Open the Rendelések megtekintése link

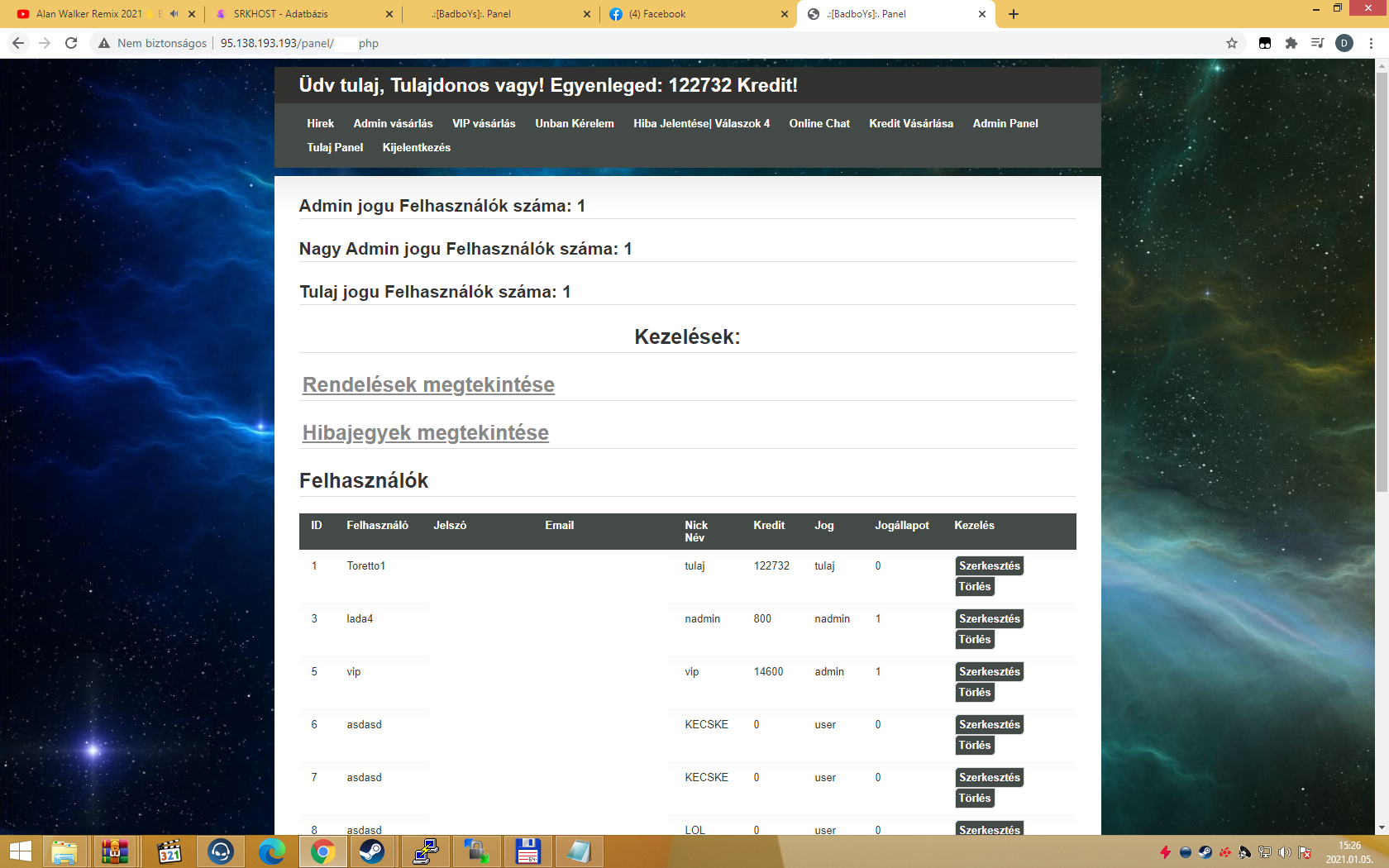(x=428, y=384)
